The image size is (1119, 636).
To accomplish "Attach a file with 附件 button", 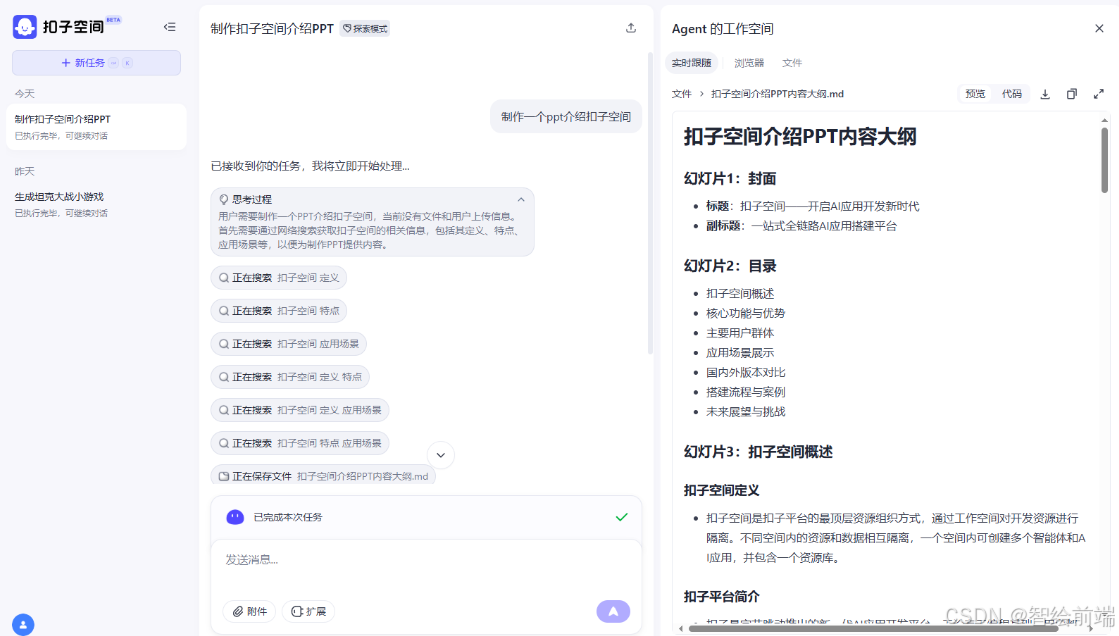I will tap(249, 612).
